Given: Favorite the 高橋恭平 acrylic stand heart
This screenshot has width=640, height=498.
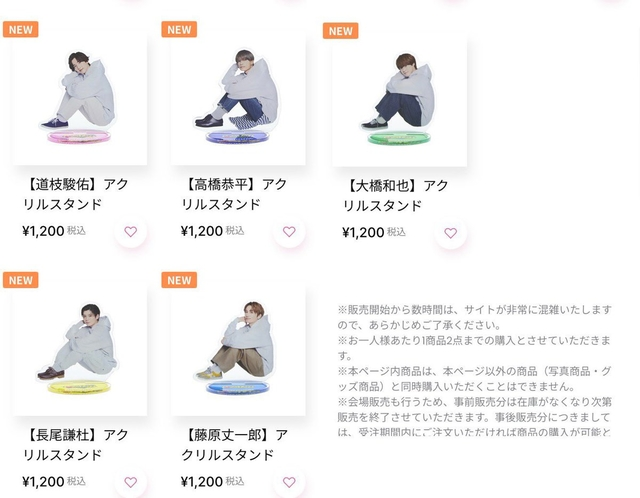Looking at the screenshot, I should tap(289, 232).
